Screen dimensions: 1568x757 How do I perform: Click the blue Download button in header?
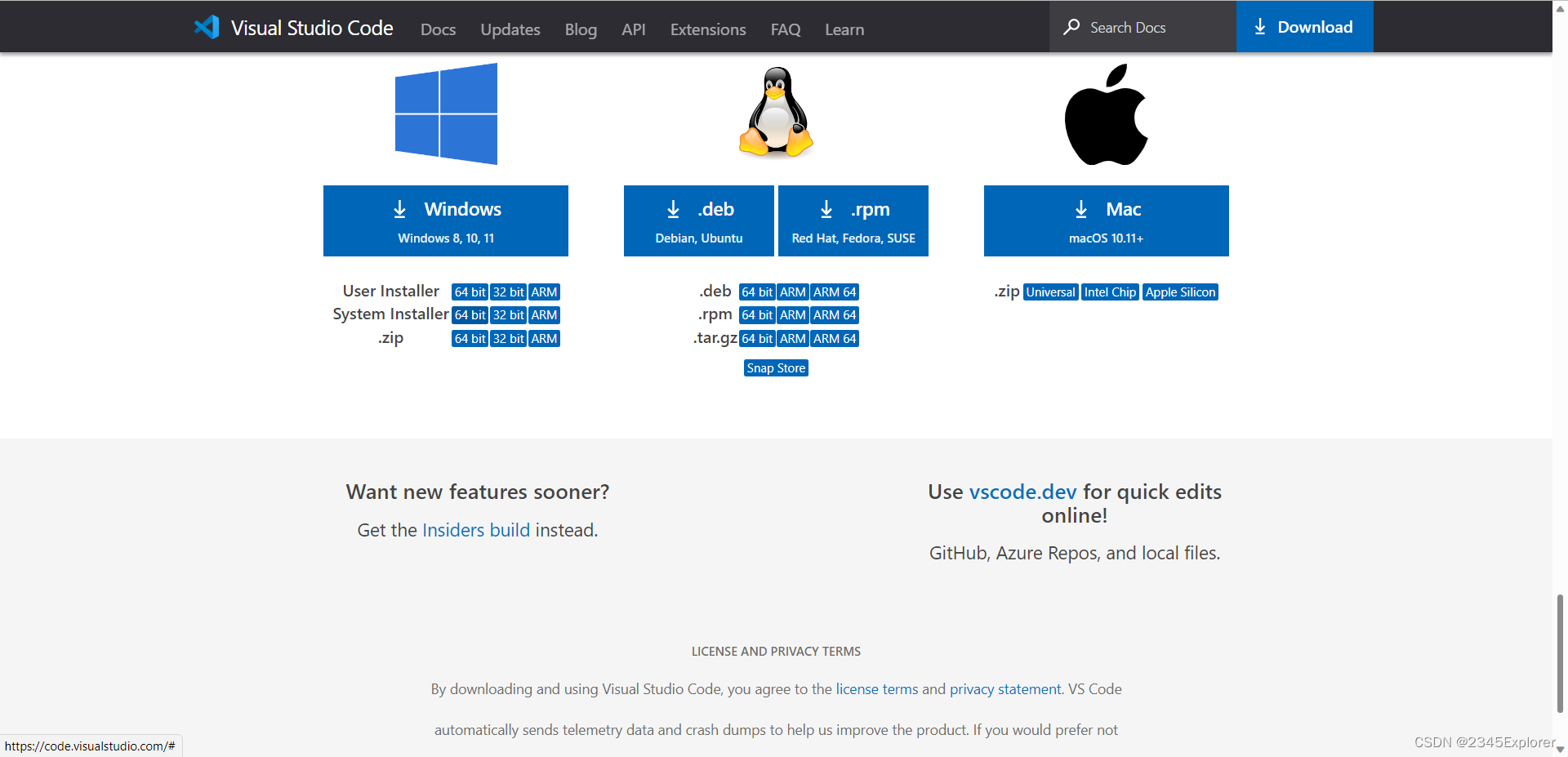tap(1305, 27)
